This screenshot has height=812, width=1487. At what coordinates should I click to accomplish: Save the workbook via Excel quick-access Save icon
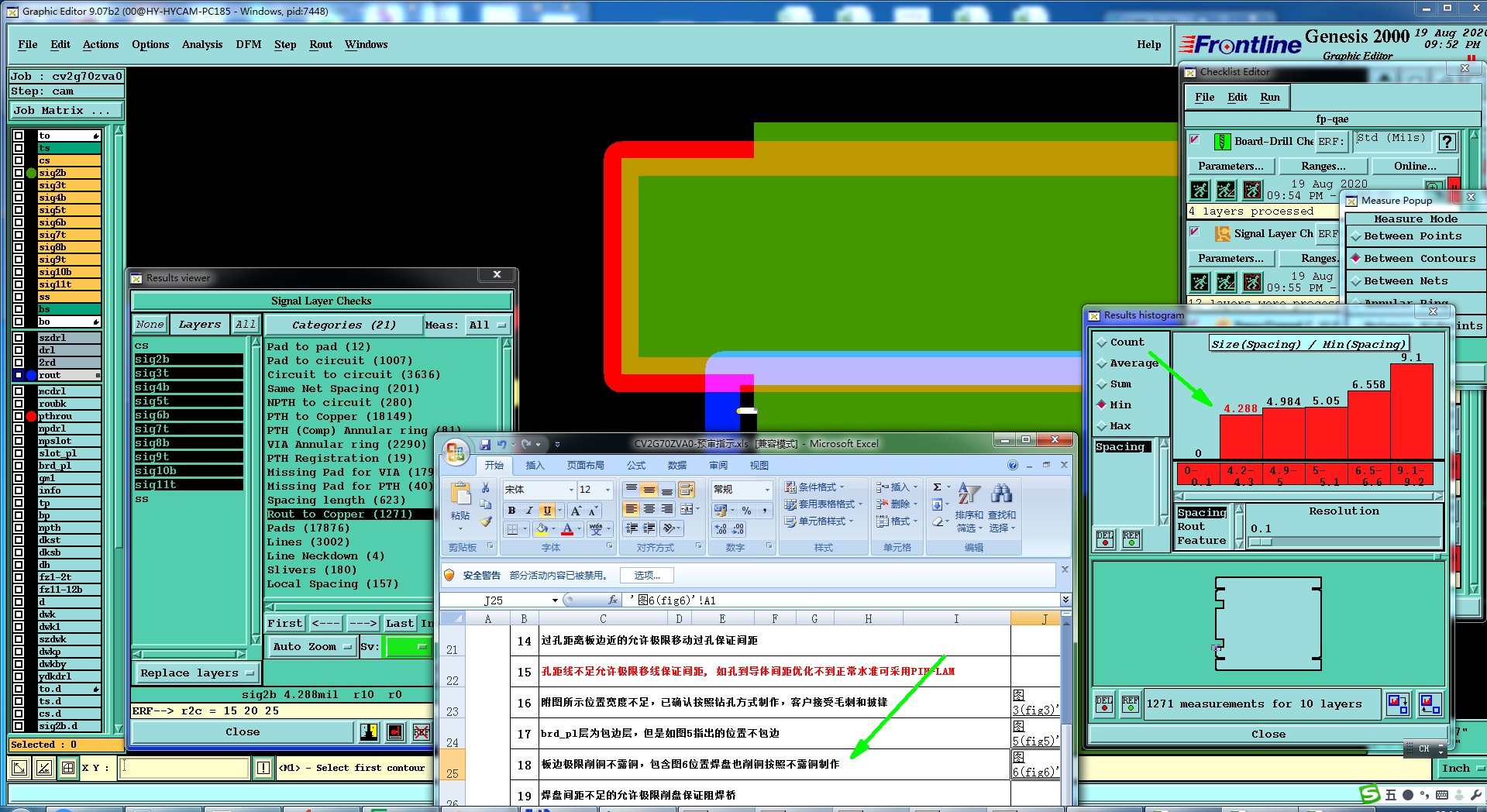[x=485, y=444]
